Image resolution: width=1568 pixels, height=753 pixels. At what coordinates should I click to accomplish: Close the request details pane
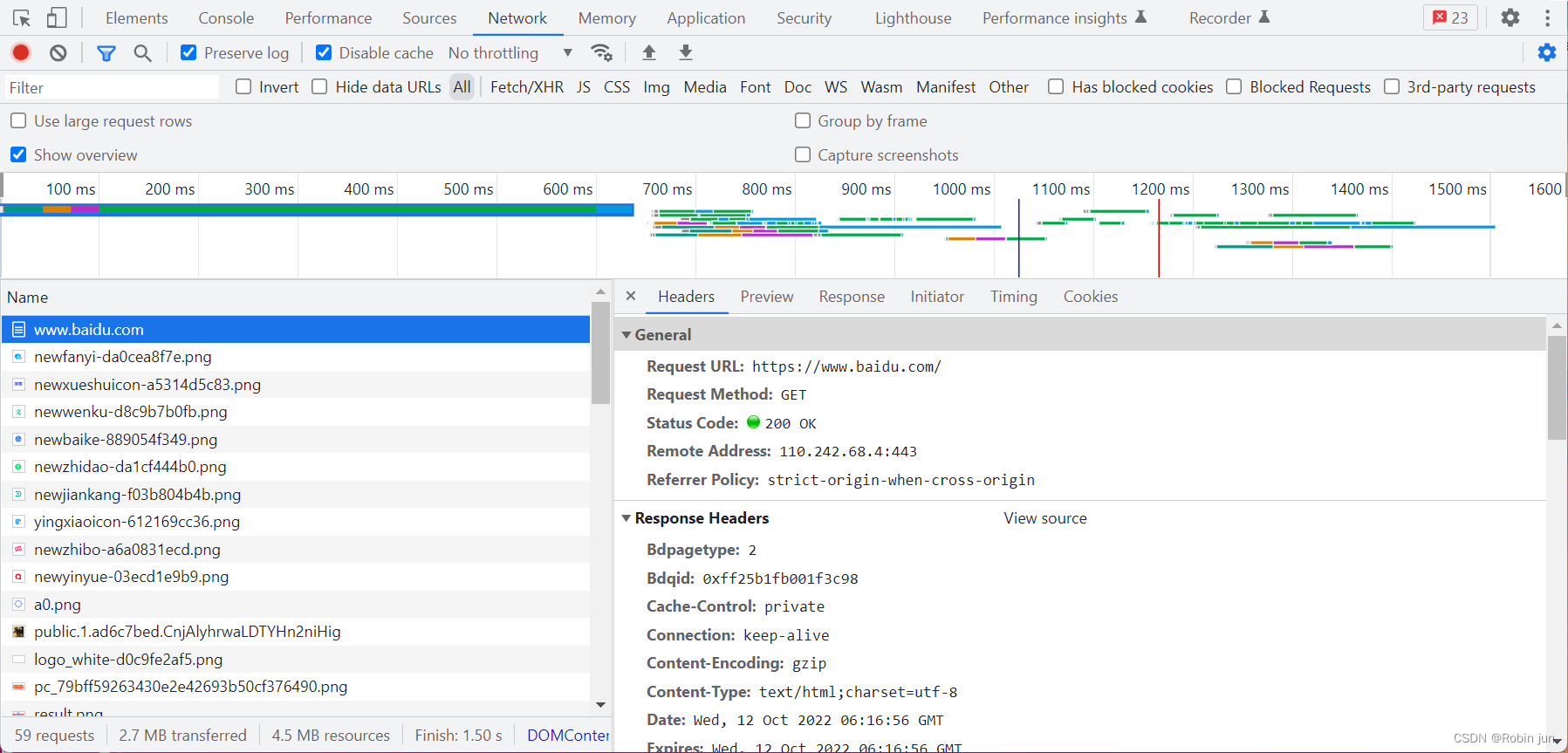point(631,297)
